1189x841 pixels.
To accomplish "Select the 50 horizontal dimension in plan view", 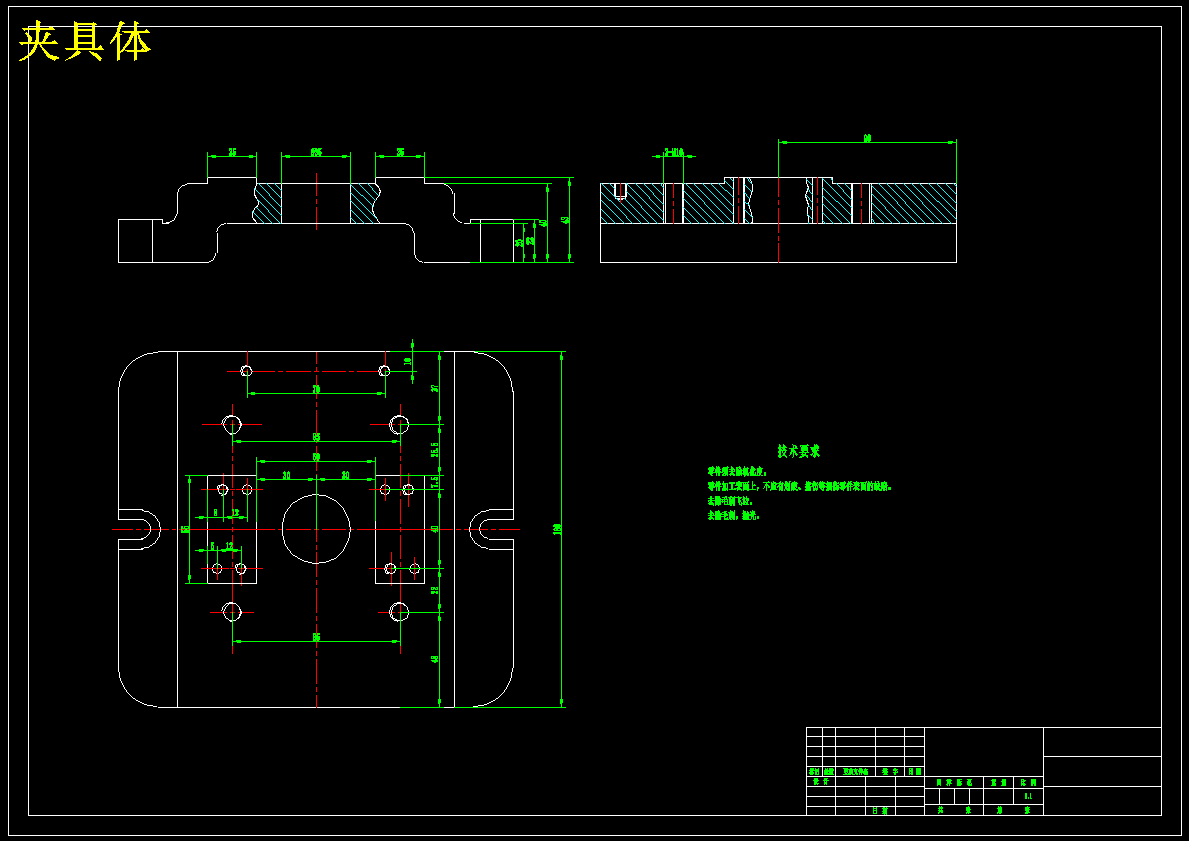I will click(x=316, y=457).
